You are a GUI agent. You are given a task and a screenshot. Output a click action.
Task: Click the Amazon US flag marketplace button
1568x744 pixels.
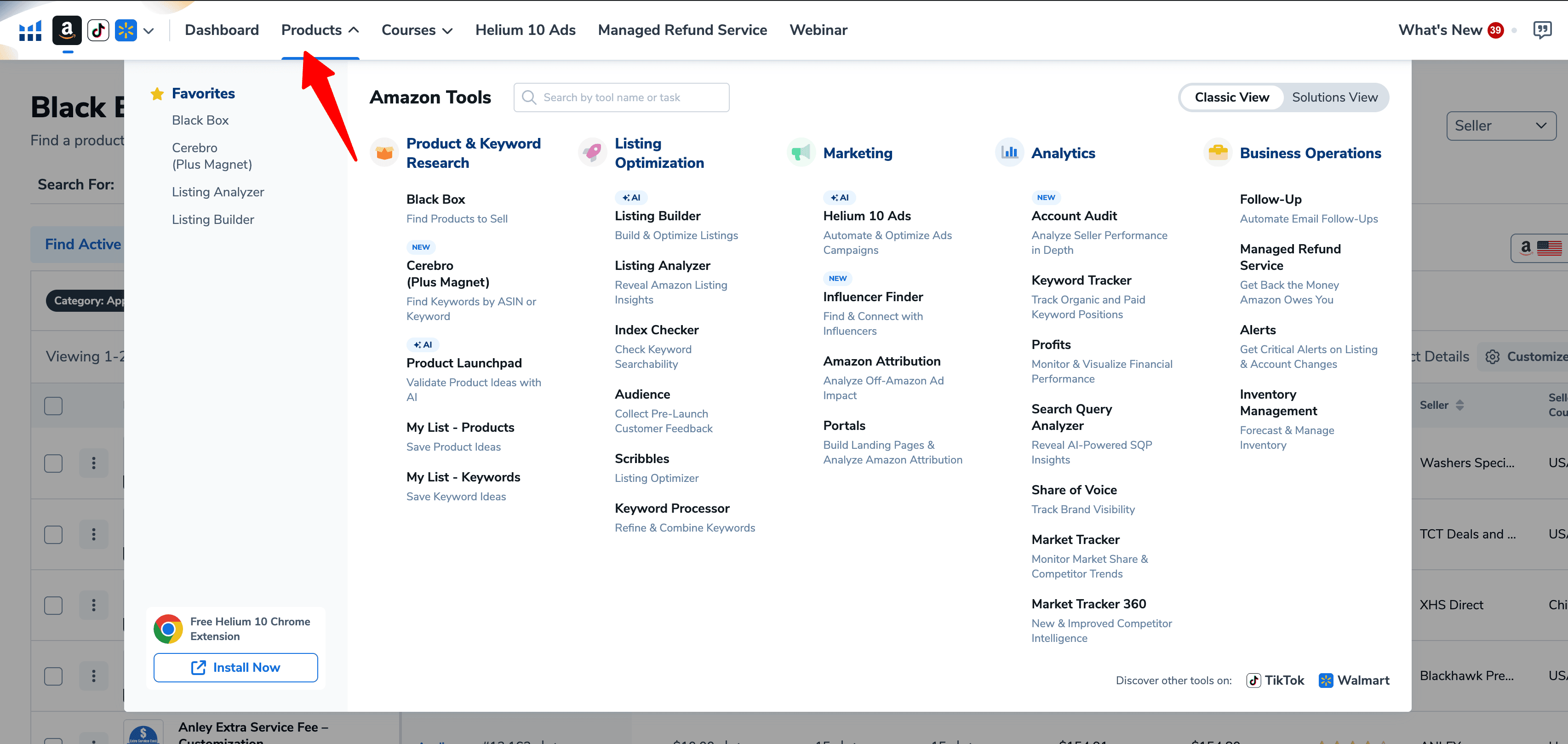tap(1540, 248)
